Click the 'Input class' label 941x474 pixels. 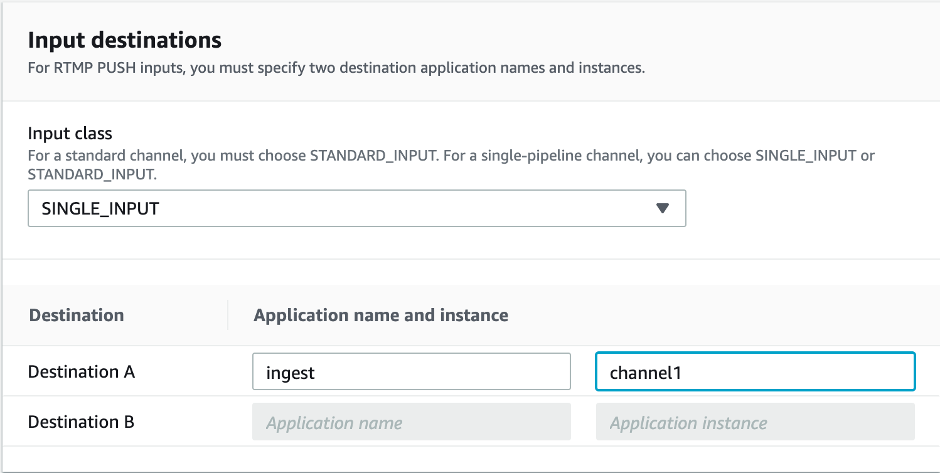click(x=70, y=134)
